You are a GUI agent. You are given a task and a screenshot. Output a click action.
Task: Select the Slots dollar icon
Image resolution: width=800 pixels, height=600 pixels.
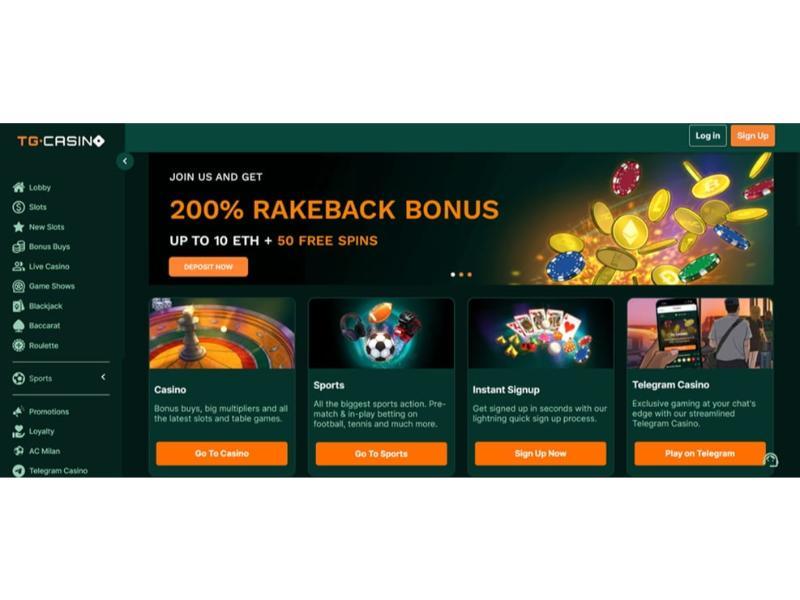(19, 207)
